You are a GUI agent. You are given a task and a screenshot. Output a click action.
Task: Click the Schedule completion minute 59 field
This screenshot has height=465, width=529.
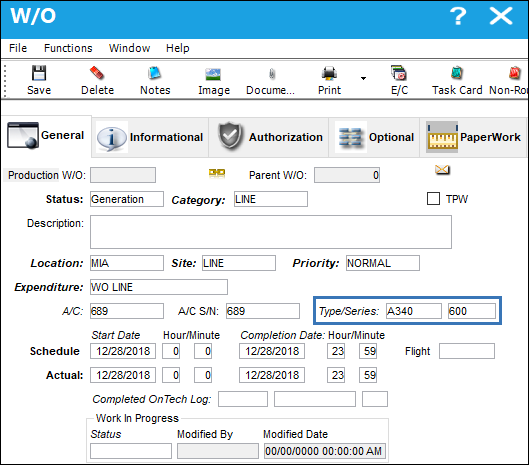click(x=368, y=351)
